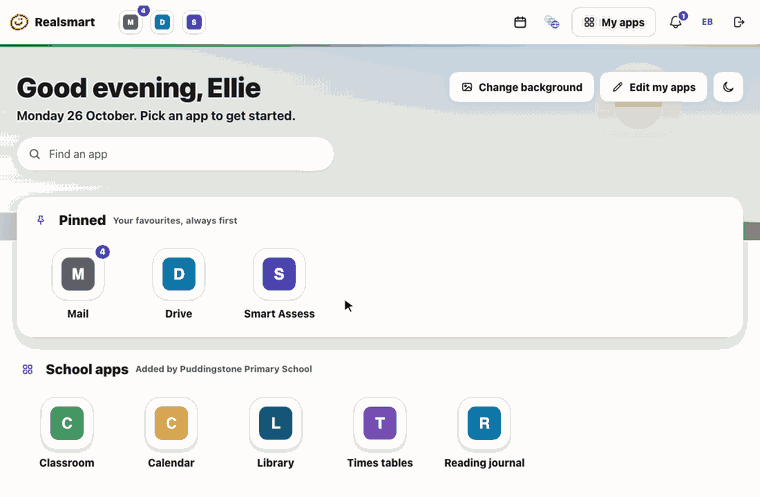Viewport: 760px width, 497px height.
Task: Click the School apps heading
Action: tap(87, 369)
